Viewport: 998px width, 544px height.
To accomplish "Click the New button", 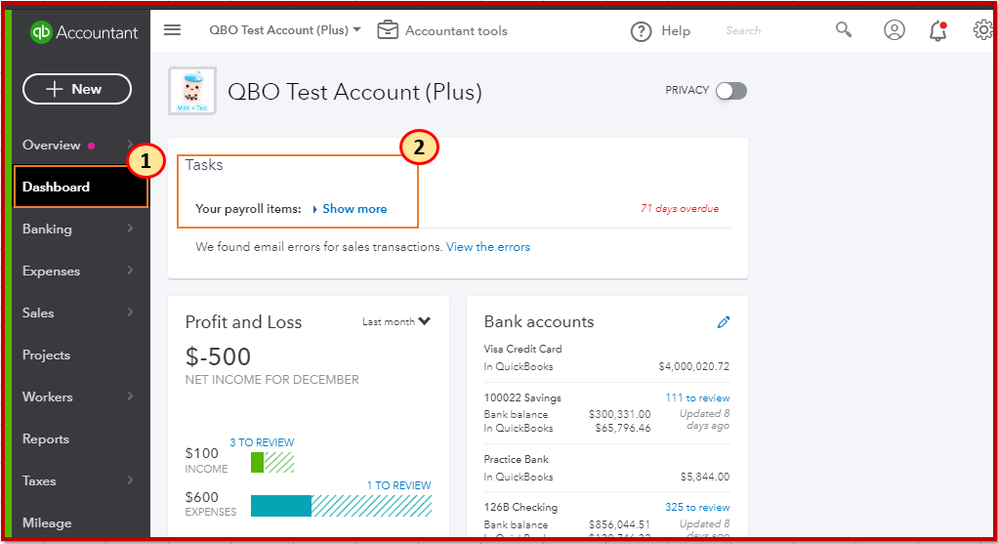I will tap(77, 89).
